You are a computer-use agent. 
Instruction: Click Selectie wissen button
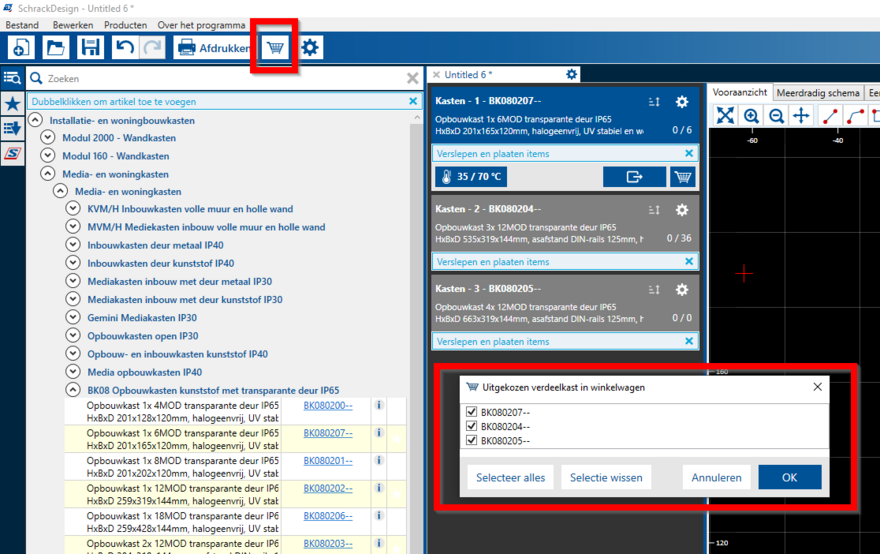pyautogui.click(x=606, y=478)
